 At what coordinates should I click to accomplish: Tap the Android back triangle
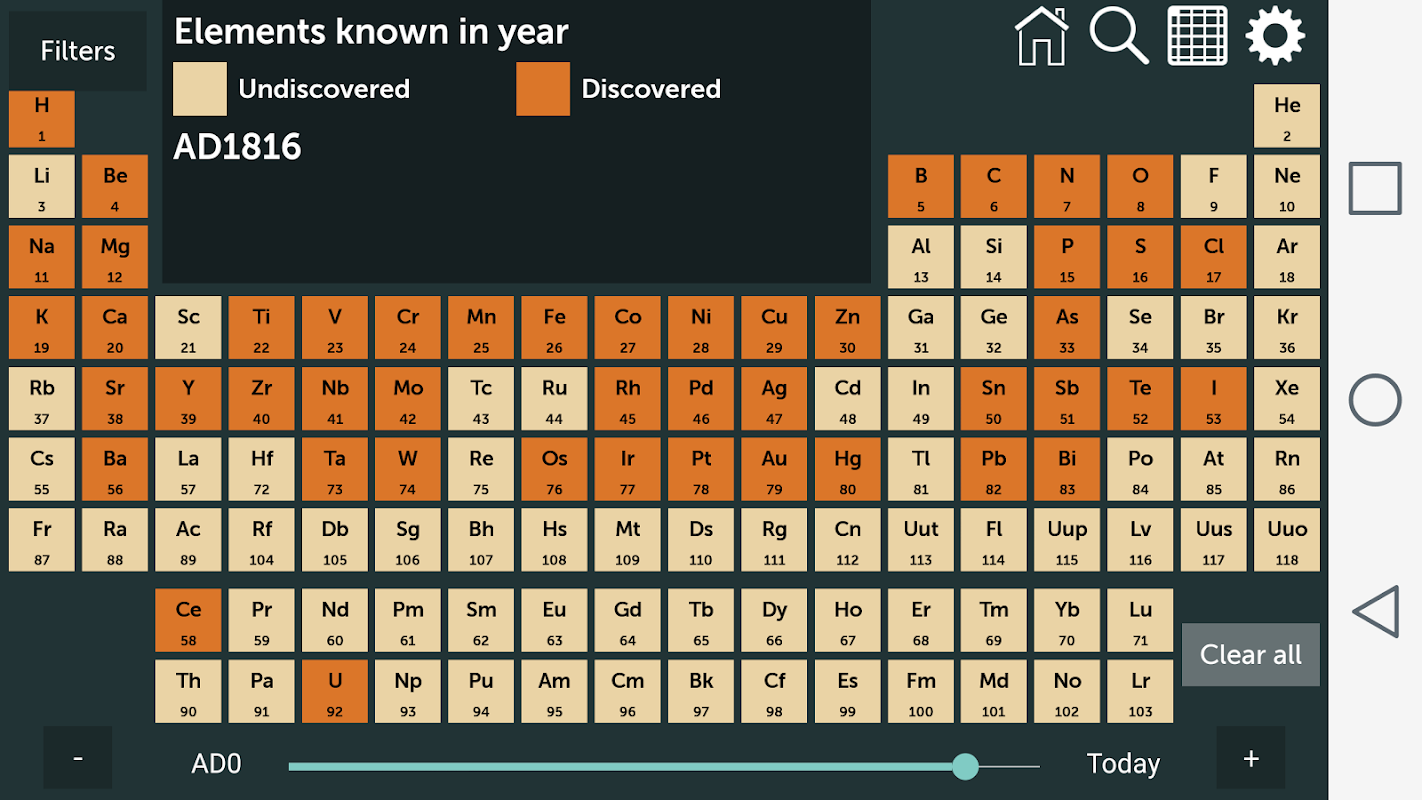1375,612
